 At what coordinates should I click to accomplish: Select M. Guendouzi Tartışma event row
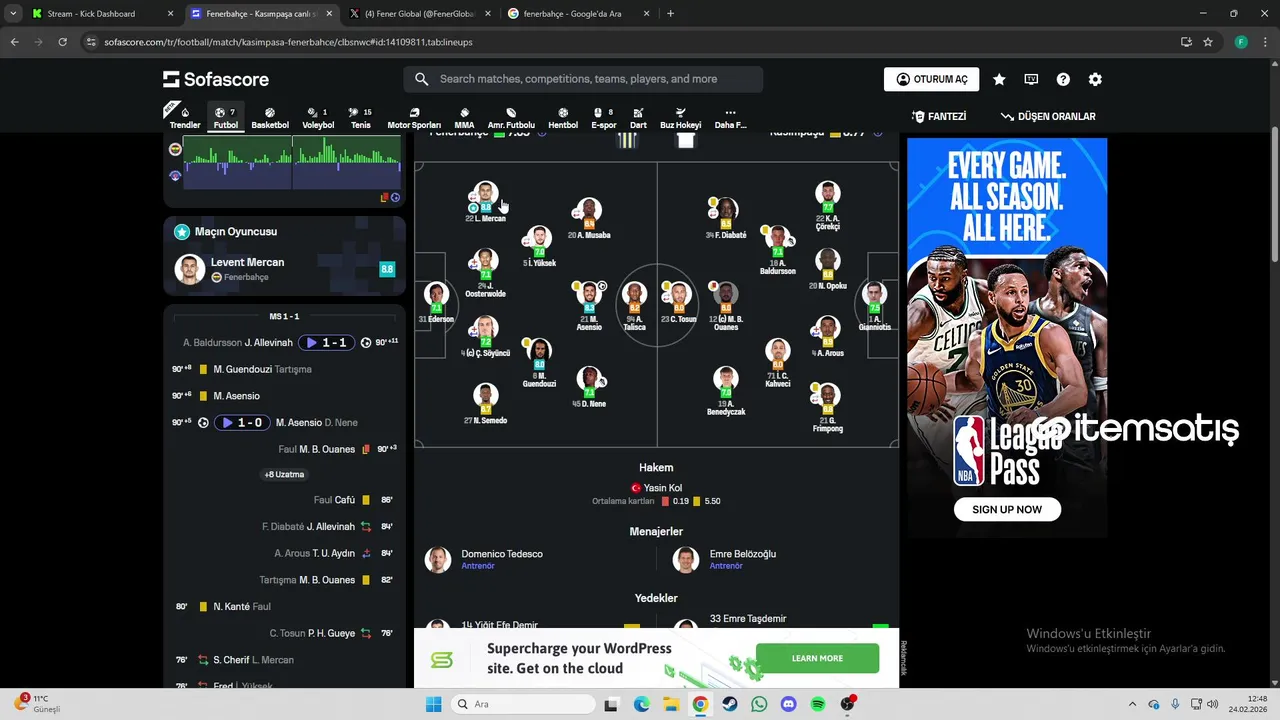pos(285,369)
